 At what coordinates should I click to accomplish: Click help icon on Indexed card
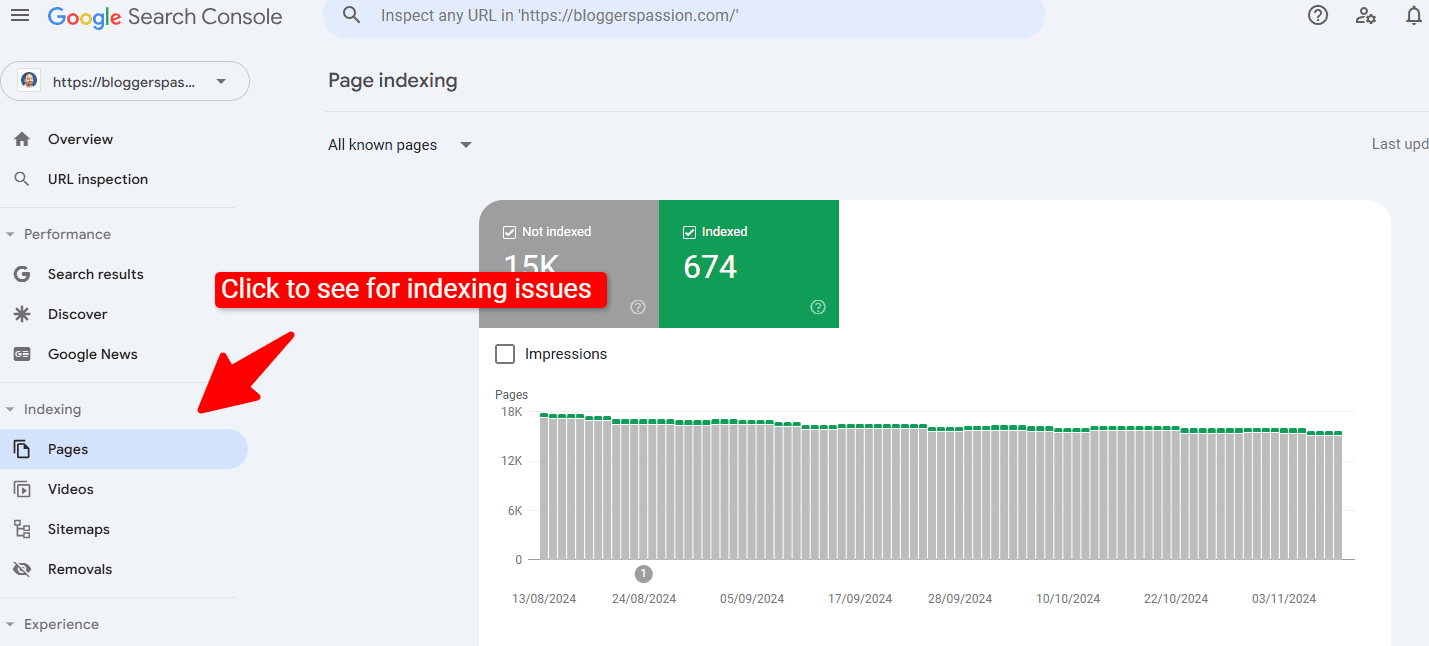point(817,307)
